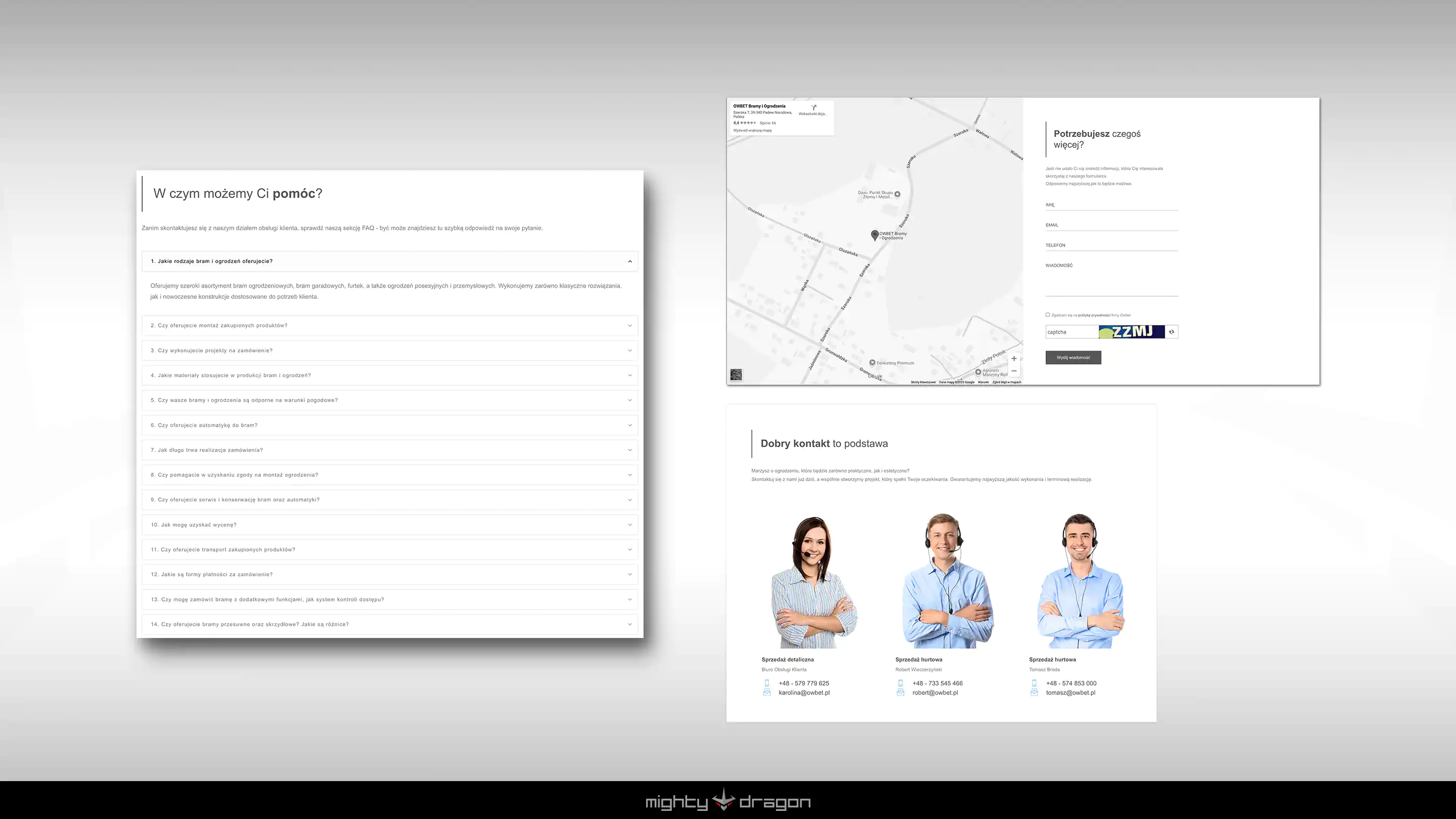Zoom out on the map
1456x819 pixels.
(x=1014, y=372)
